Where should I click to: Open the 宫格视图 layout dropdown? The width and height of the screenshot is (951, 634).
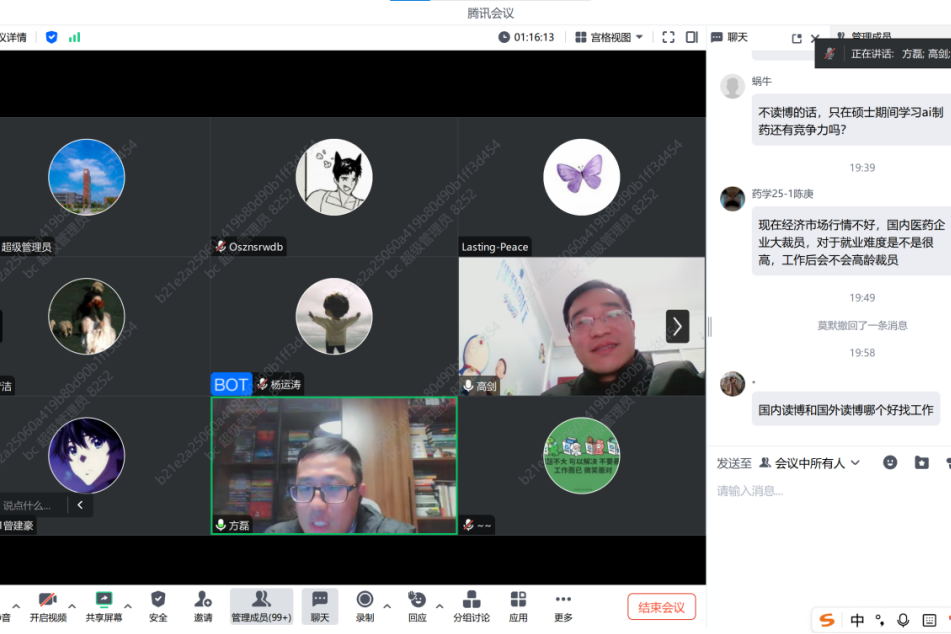tap(610, 37)
